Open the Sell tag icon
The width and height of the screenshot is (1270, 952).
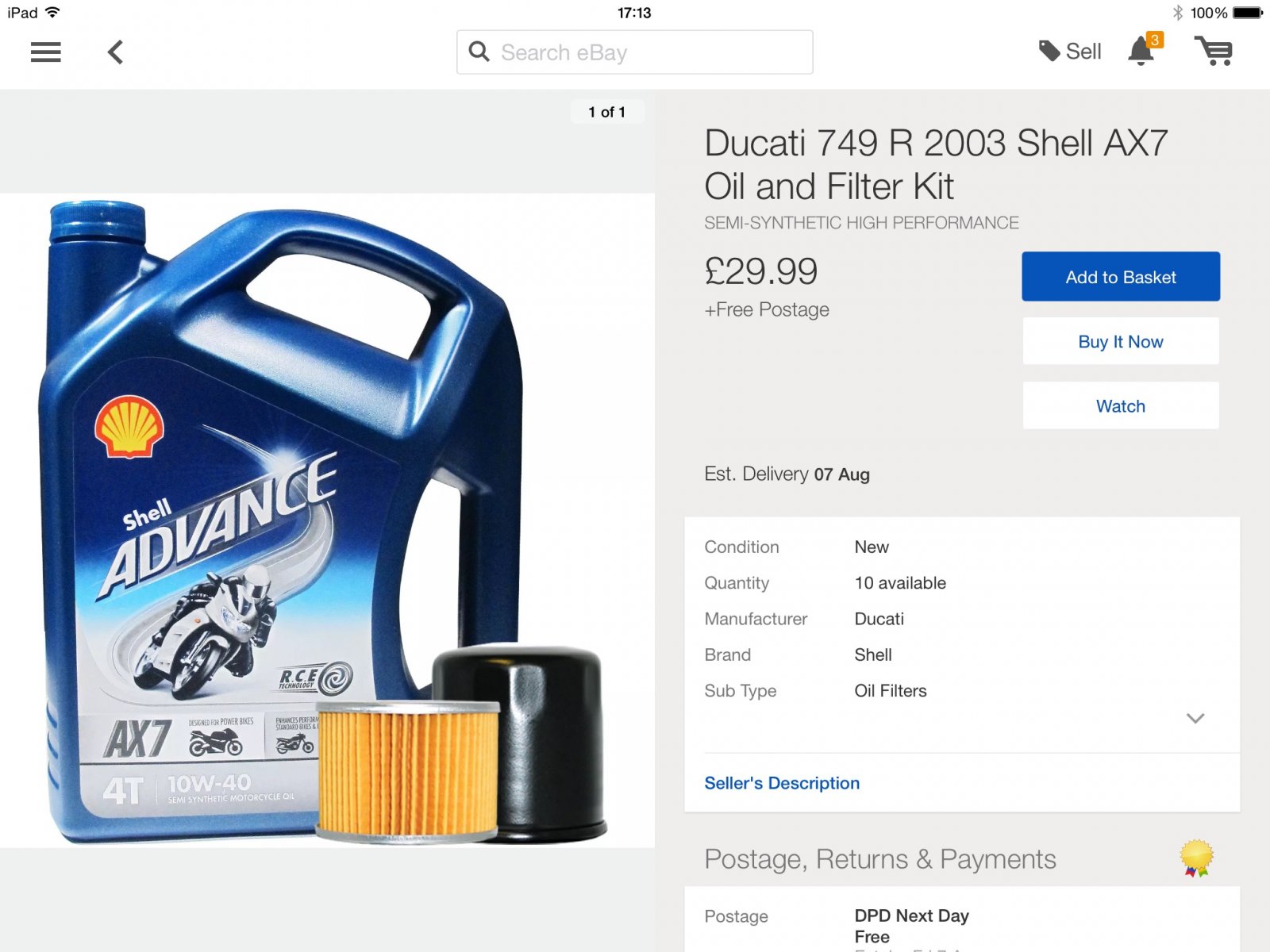pos(1049,51)
